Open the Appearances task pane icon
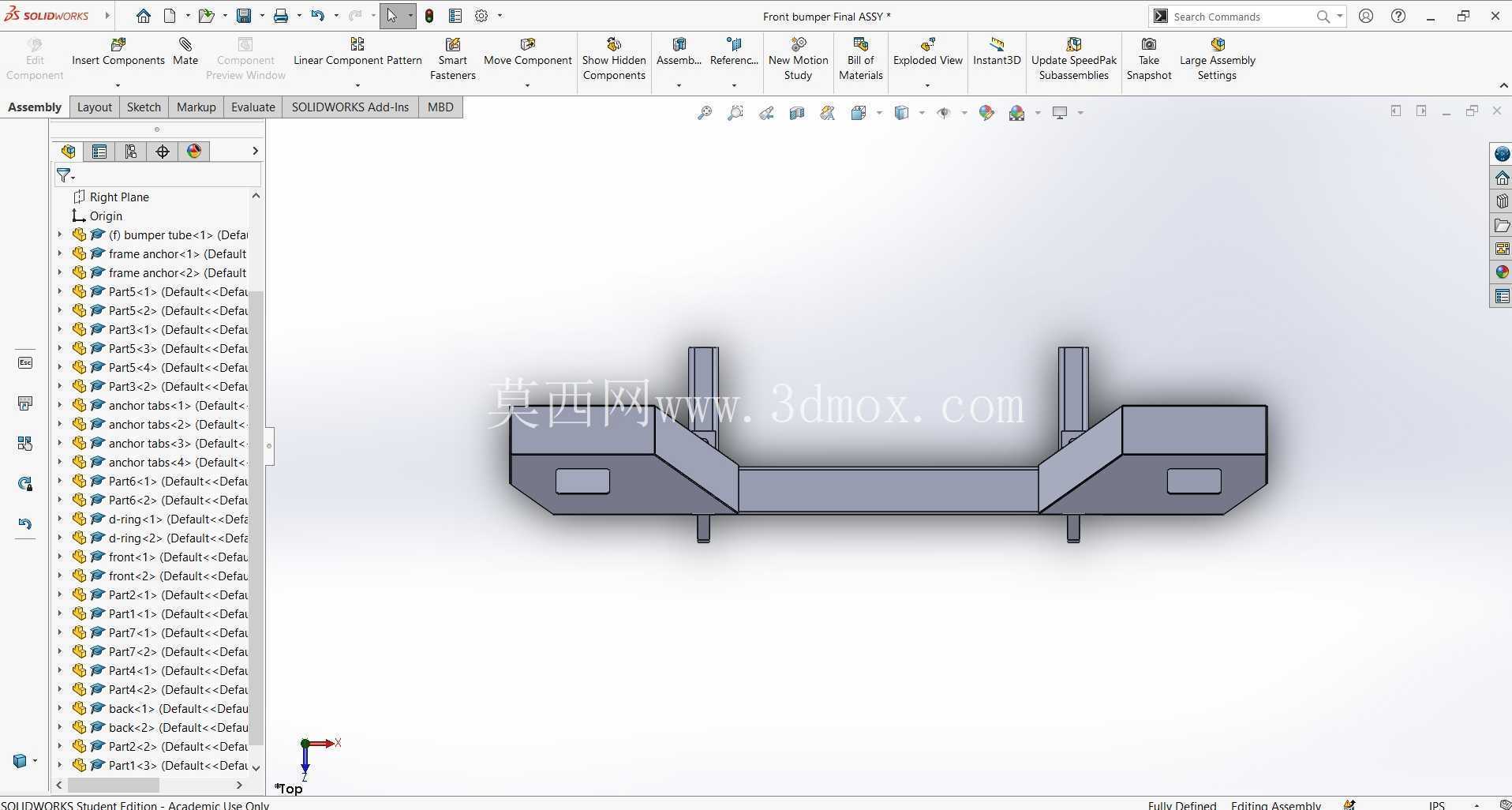This screenshot has width=1512, height=810. pos(1502,272)
